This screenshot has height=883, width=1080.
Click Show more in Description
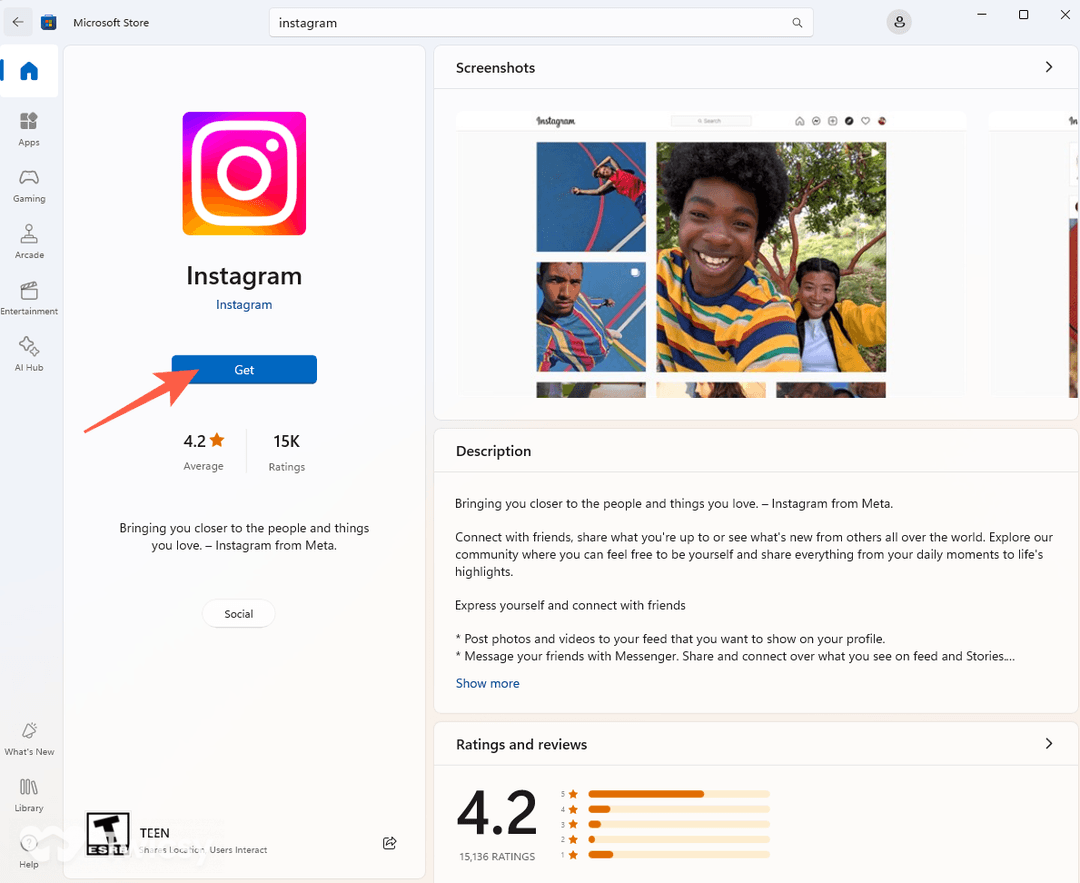(x=488, y=683)
